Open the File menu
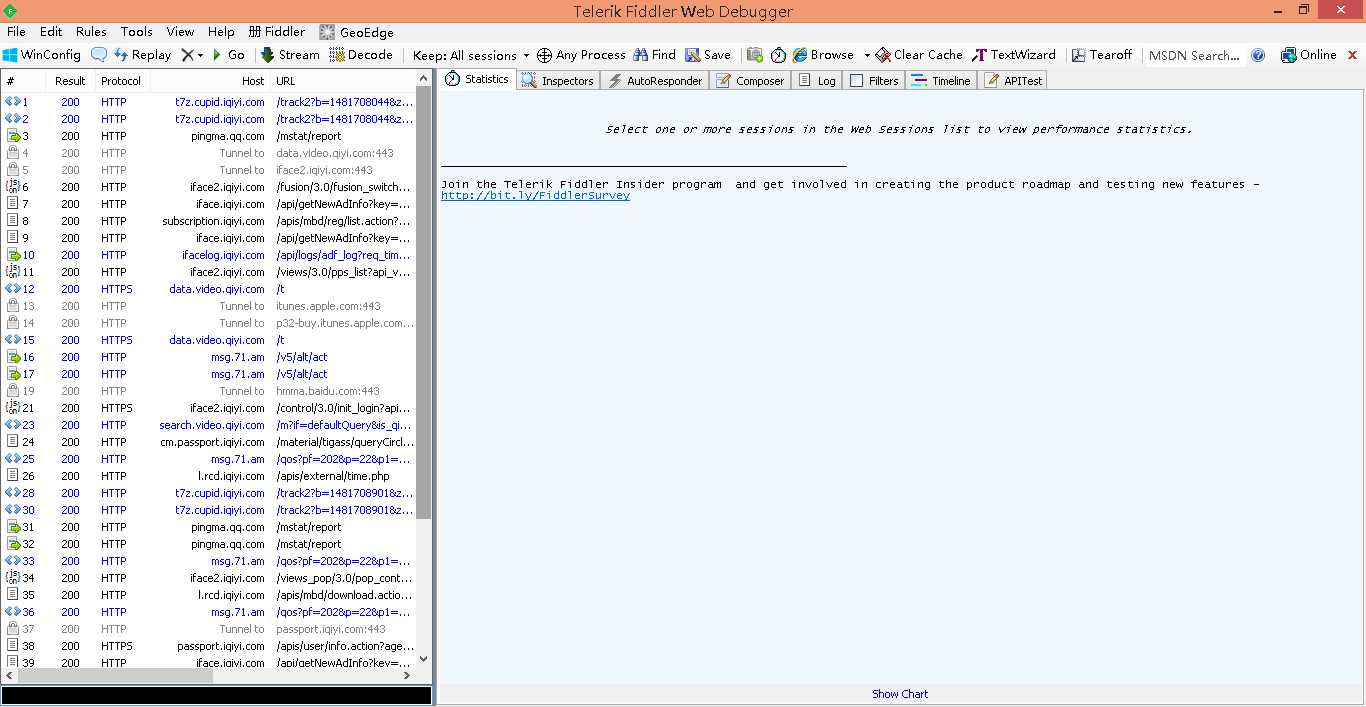 (16, 32)
